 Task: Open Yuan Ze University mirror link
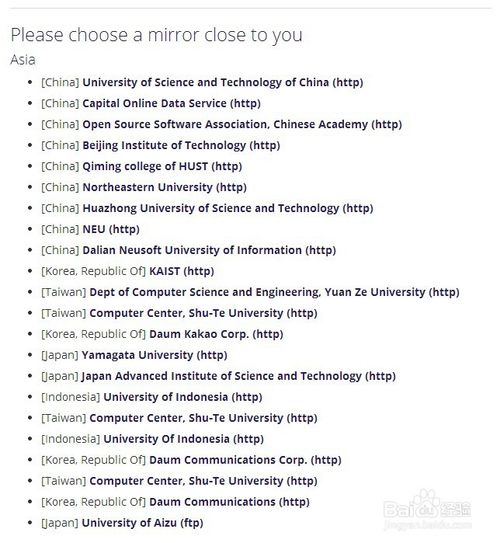coord(274,292)
